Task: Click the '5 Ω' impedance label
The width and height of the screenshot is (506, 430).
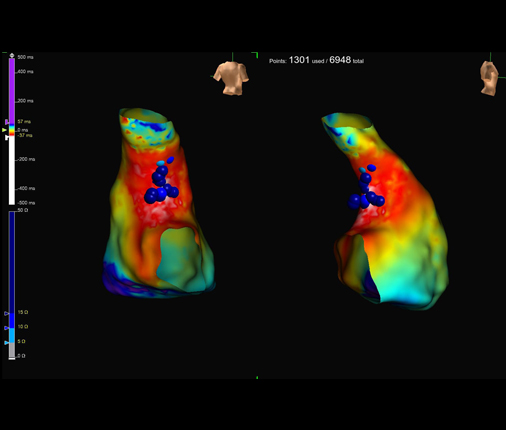Action: 21,341
